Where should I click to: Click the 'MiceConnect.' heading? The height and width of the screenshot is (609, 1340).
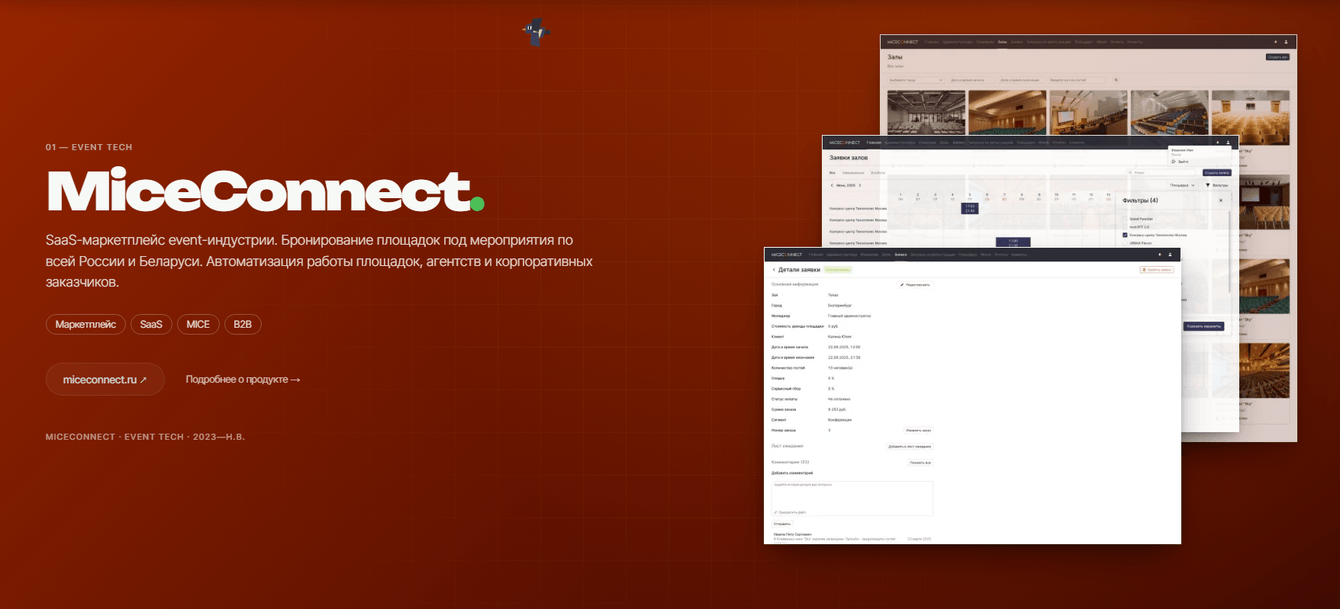(x=266, y=192)
